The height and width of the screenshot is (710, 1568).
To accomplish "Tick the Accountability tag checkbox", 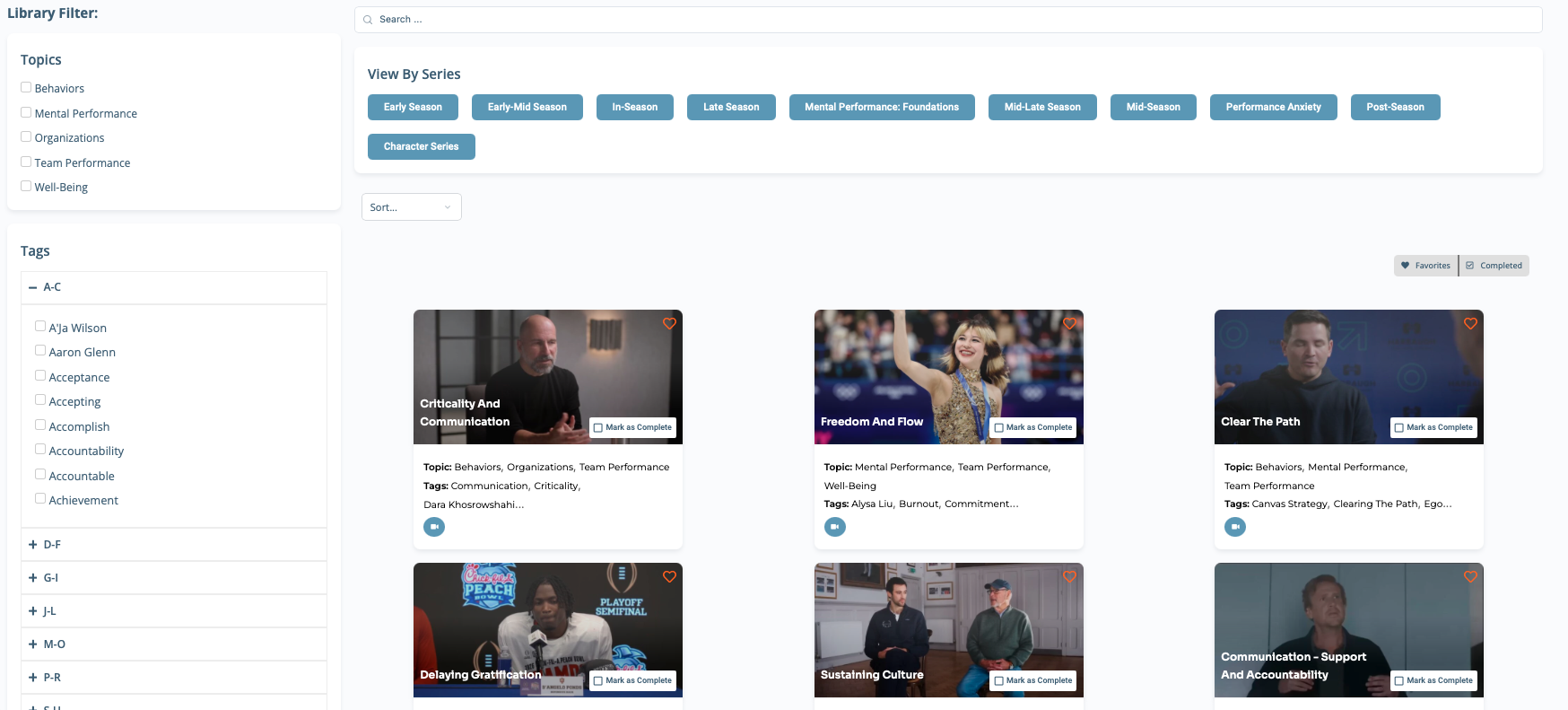I will click(40, 449).
